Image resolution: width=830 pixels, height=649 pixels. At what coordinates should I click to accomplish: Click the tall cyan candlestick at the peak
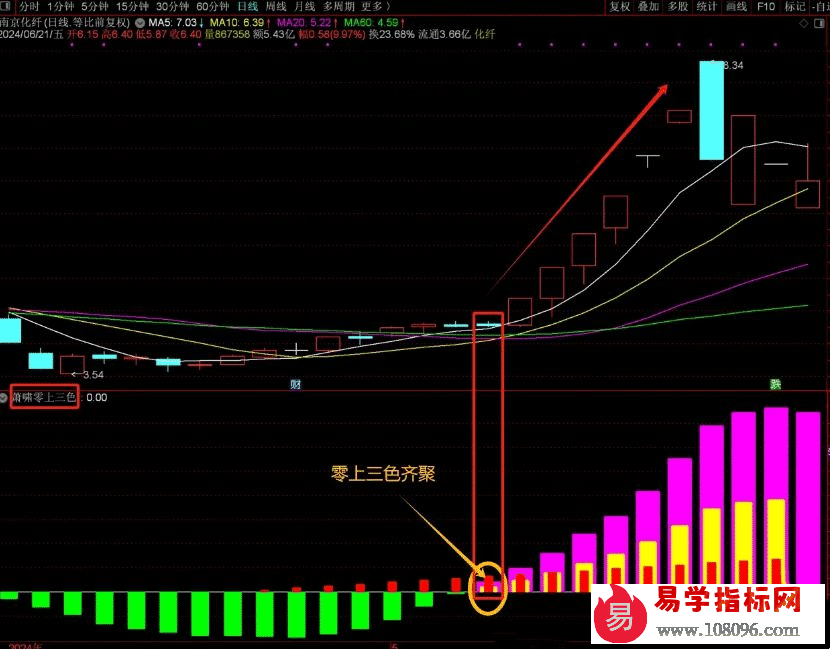tap(710, 110)
